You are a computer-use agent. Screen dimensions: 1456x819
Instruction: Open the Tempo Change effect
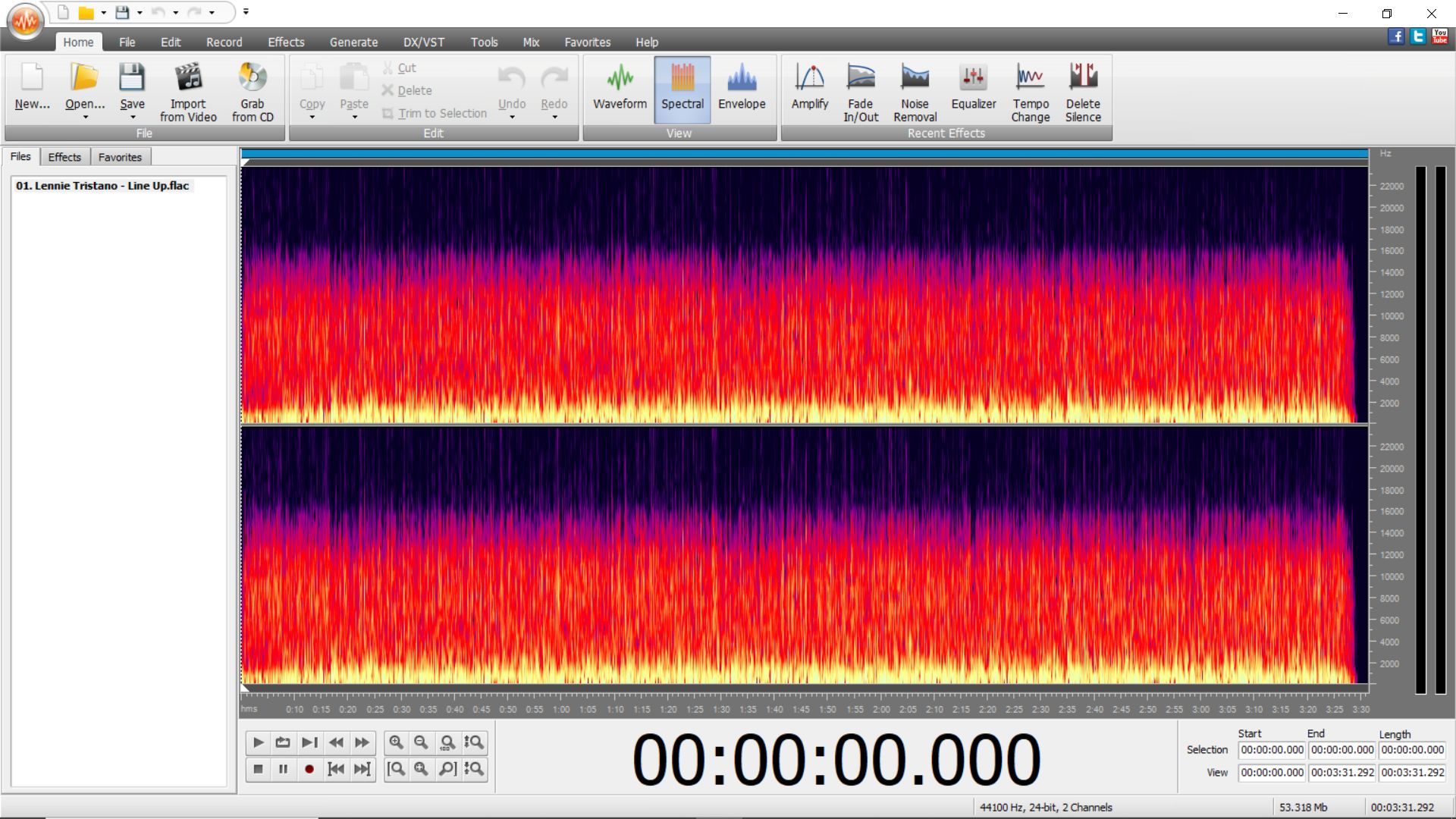1031,93
